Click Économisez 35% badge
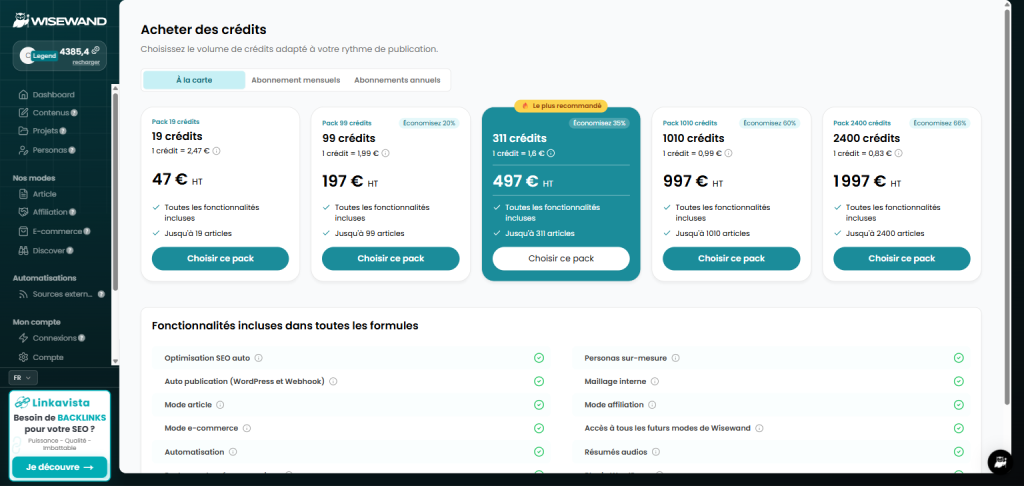Image resolution: width=1024 pixels, height=486 pixels. click(x=599, y=123)
